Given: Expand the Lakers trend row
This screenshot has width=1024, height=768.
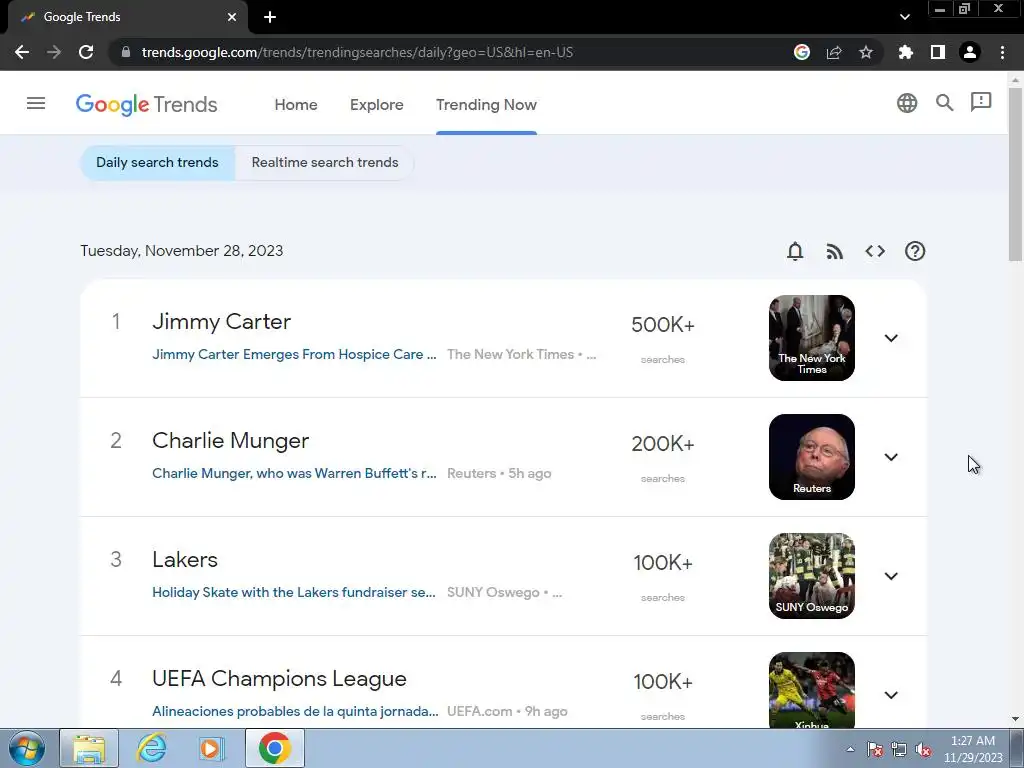Looking at the screenshot, I should point(891,575).
